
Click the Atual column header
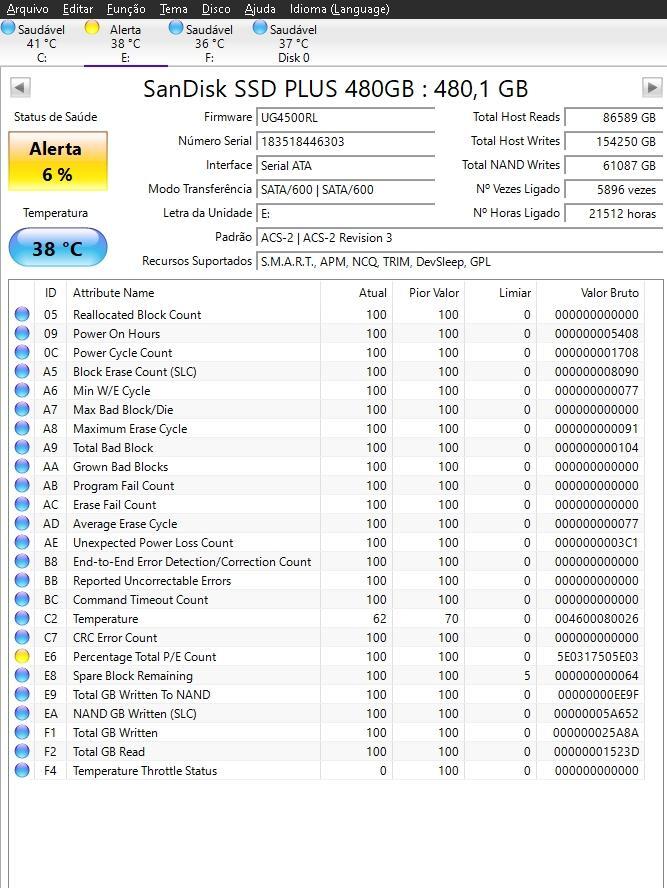tap(356, 293)
